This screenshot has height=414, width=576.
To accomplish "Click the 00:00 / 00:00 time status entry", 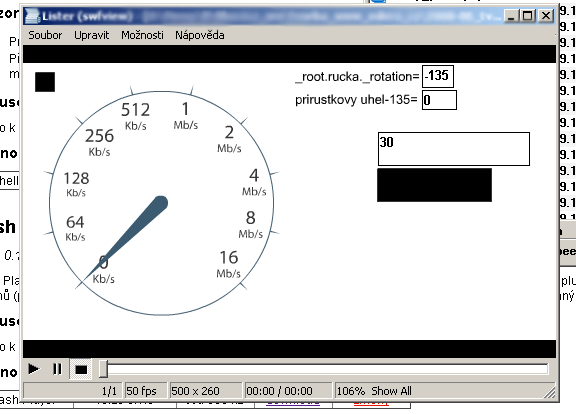I will click(288, 391).
